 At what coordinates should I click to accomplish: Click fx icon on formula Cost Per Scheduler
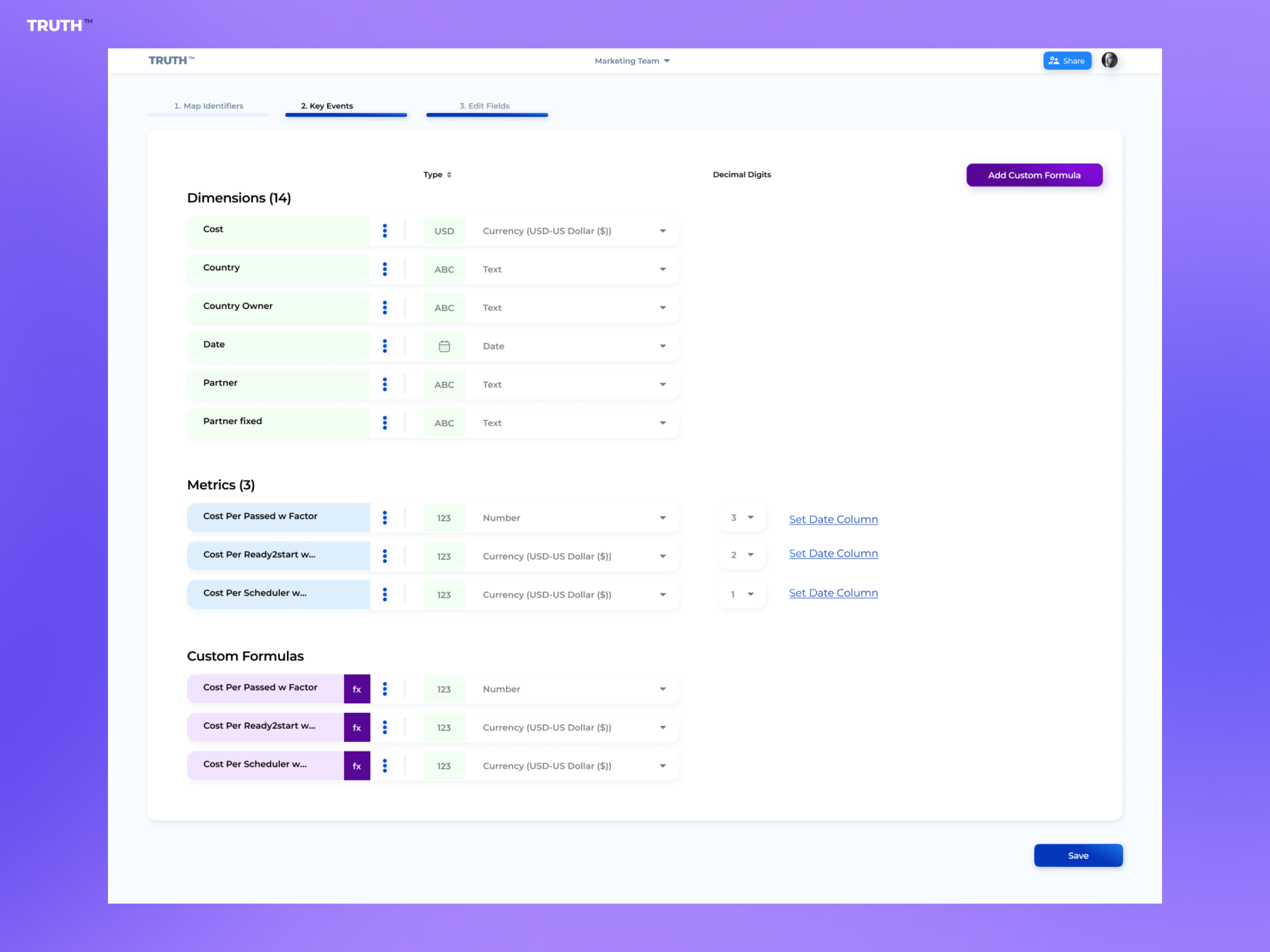coord(357,766)
